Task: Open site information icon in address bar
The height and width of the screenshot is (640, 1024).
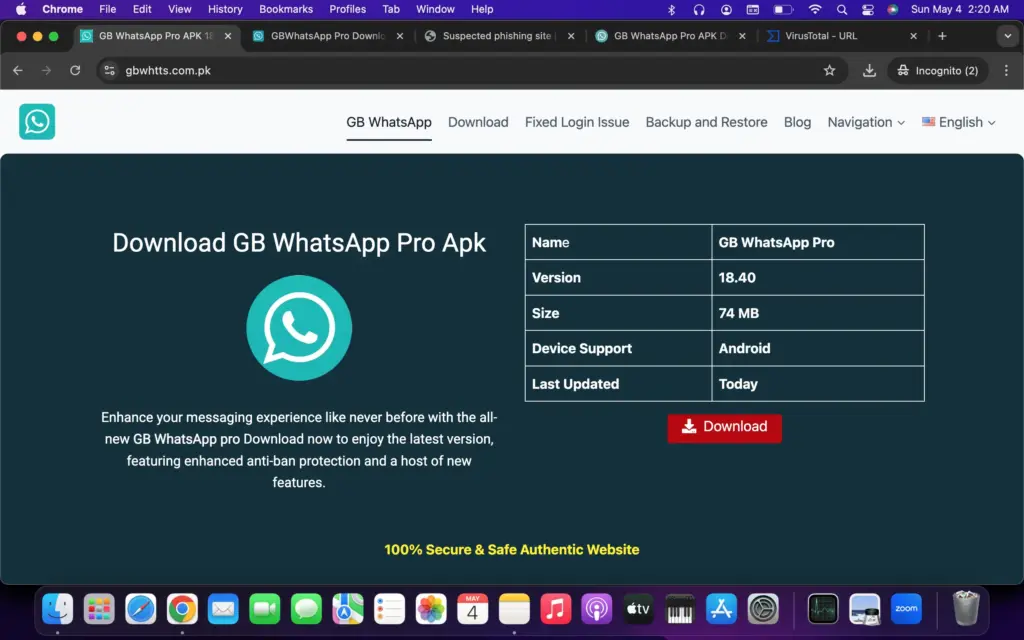Action: tap(110, 71)
